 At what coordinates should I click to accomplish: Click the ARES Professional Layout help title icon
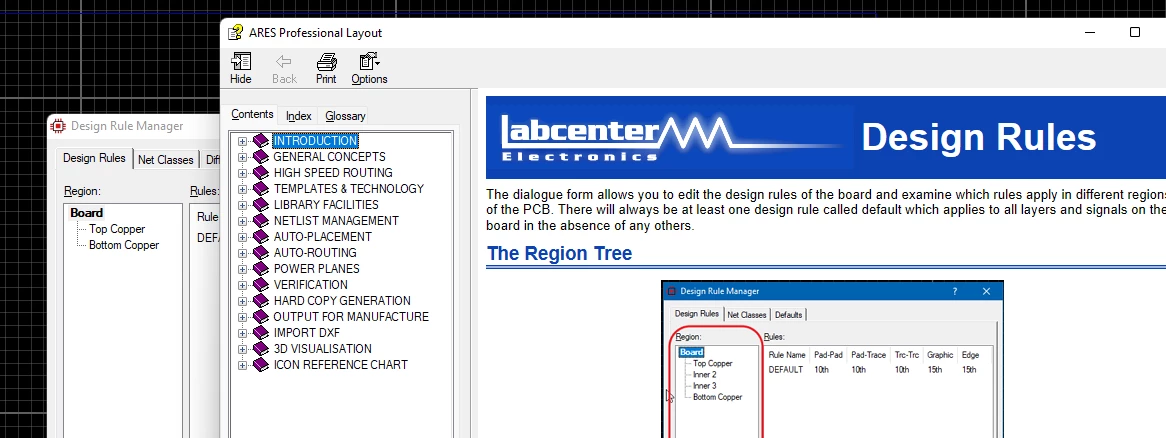point(236,33)
